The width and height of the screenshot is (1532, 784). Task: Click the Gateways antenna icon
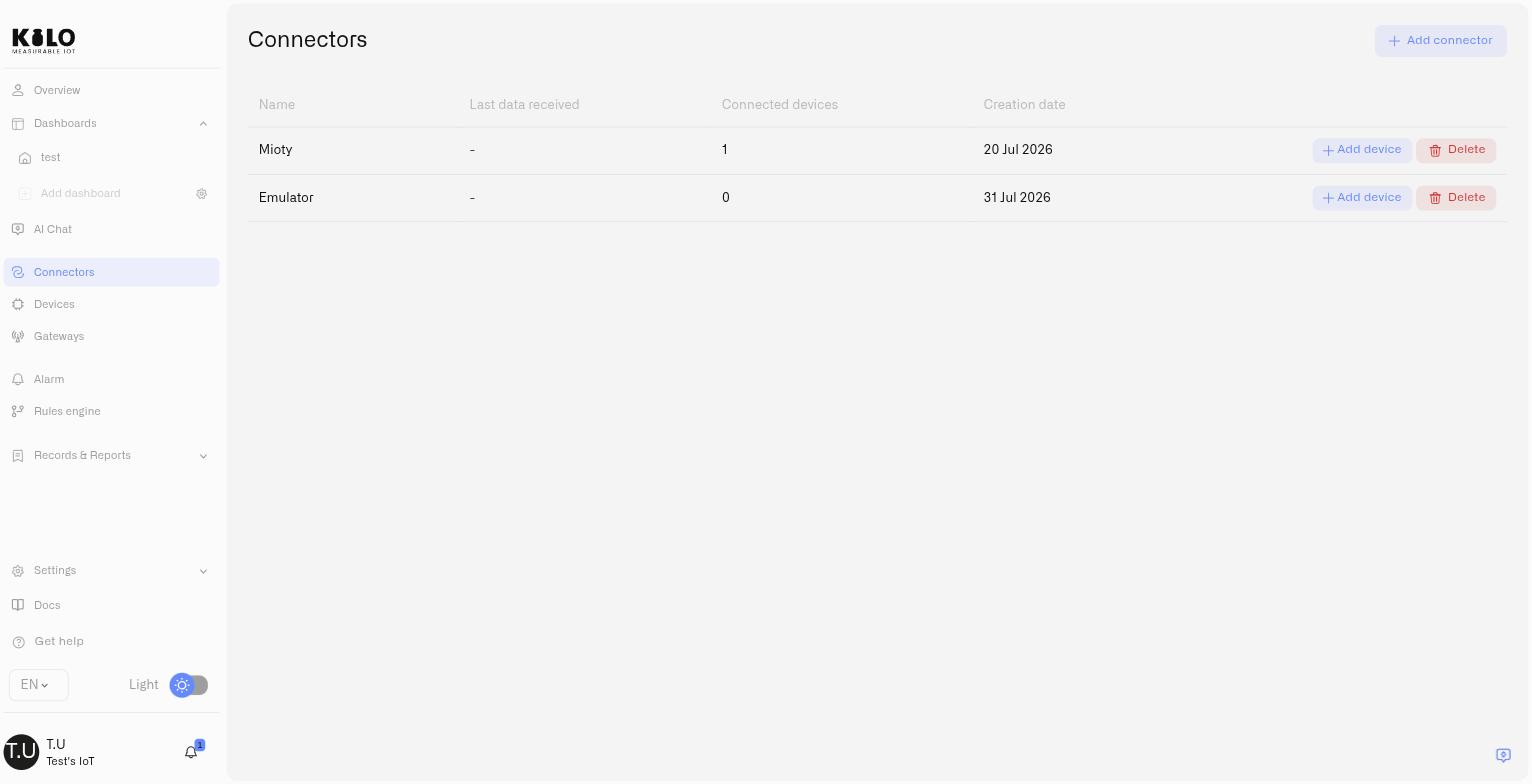point(18,337)
